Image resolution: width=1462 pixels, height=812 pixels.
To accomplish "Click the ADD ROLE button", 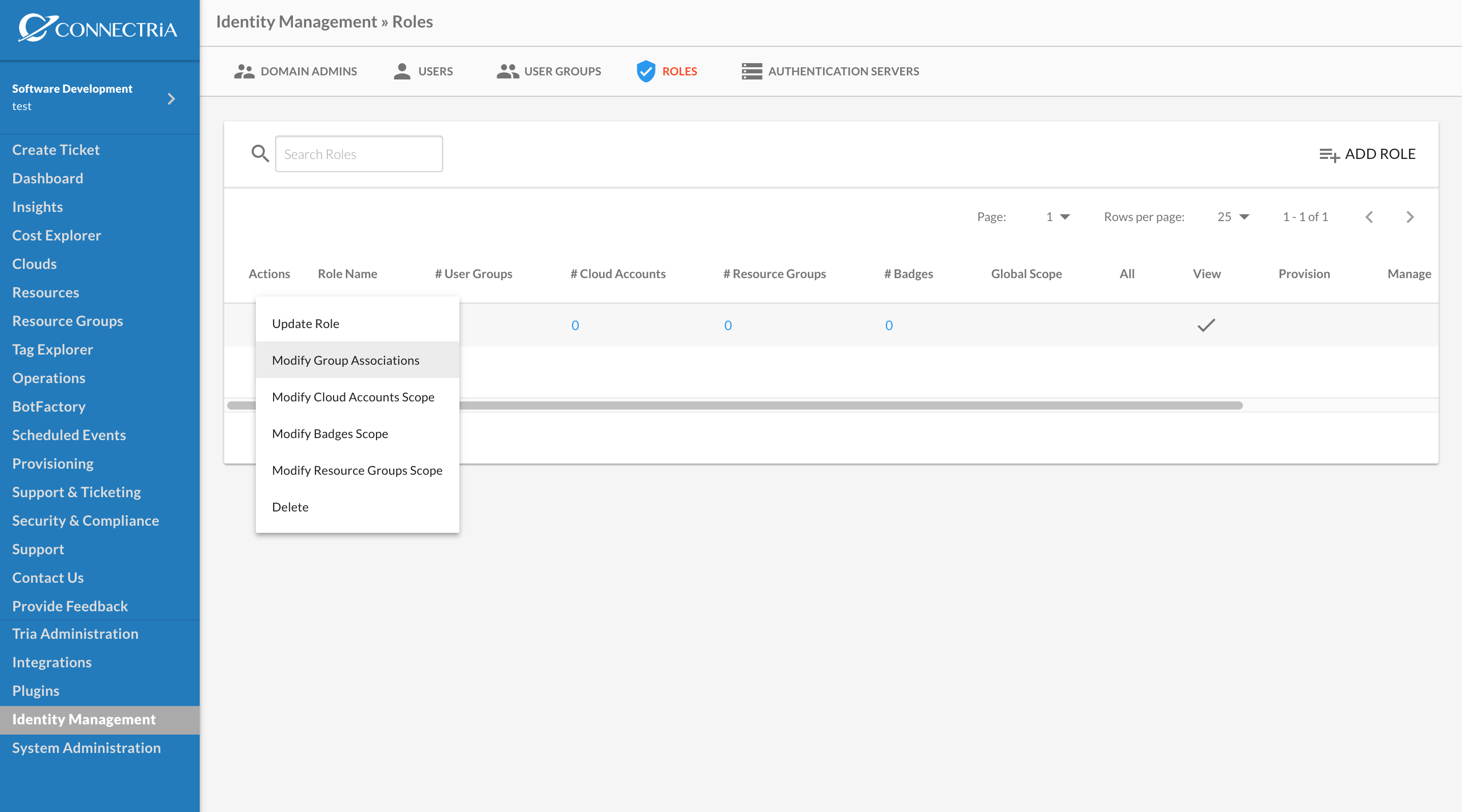I will coord(1367,154).
